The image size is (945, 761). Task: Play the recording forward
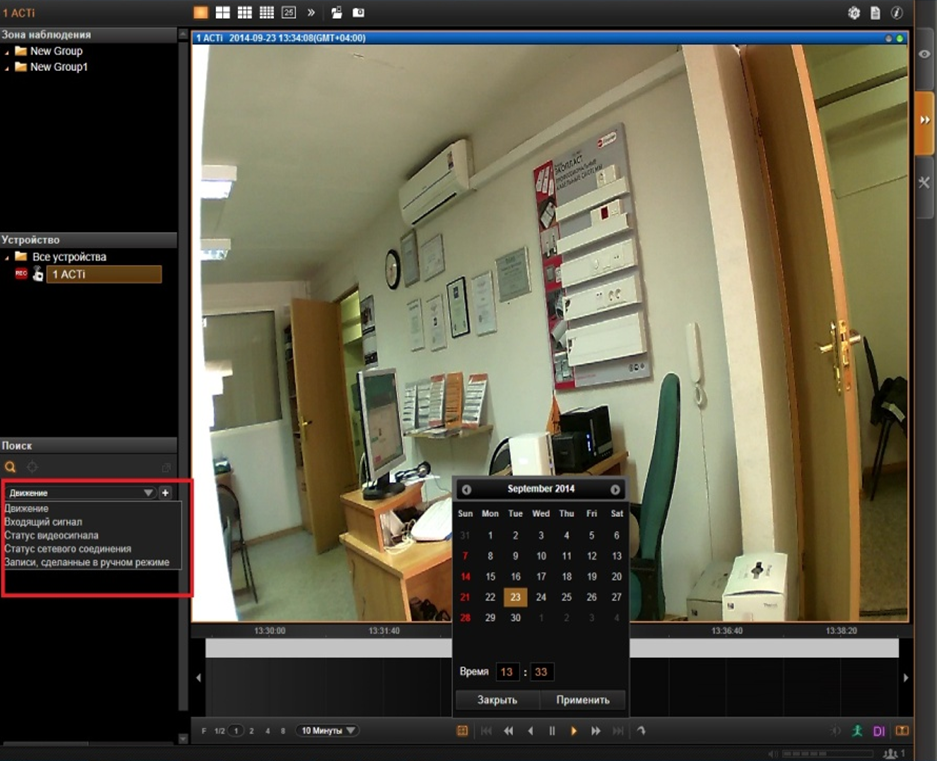[574, 731]
